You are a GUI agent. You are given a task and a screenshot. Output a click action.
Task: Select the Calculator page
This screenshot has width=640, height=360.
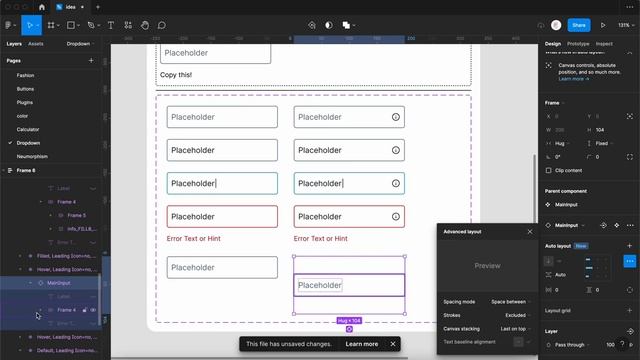click(x=28, y=129)
